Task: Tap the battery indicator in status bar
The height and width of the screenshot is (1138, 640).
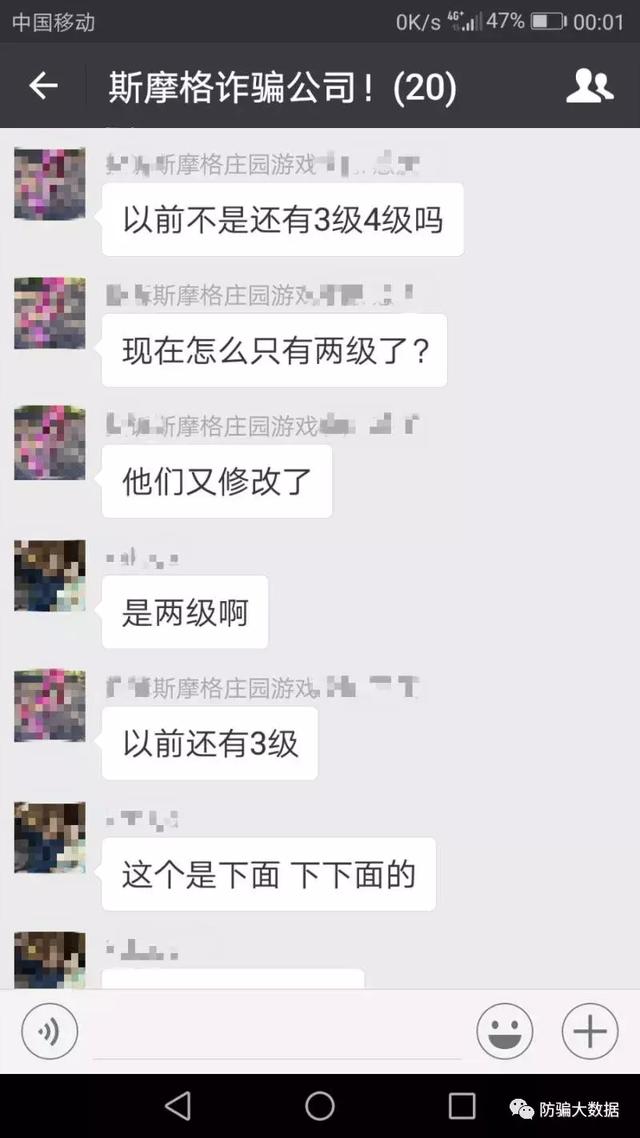Action: click(548, 21)
